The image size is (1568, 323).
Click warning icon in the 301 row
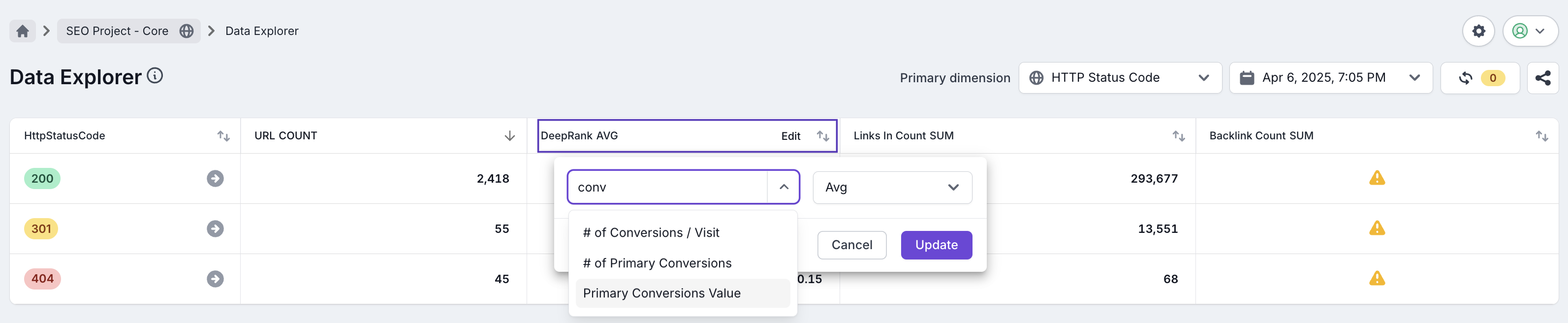[1377, 228]
